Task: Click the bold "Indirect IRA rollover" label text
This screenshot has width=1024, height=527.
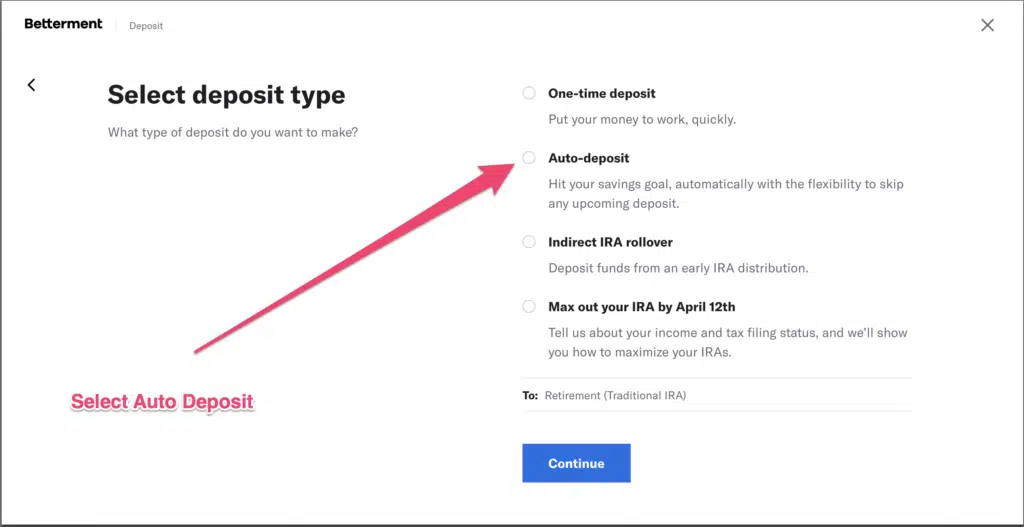Action: click(x=610, y=242)
